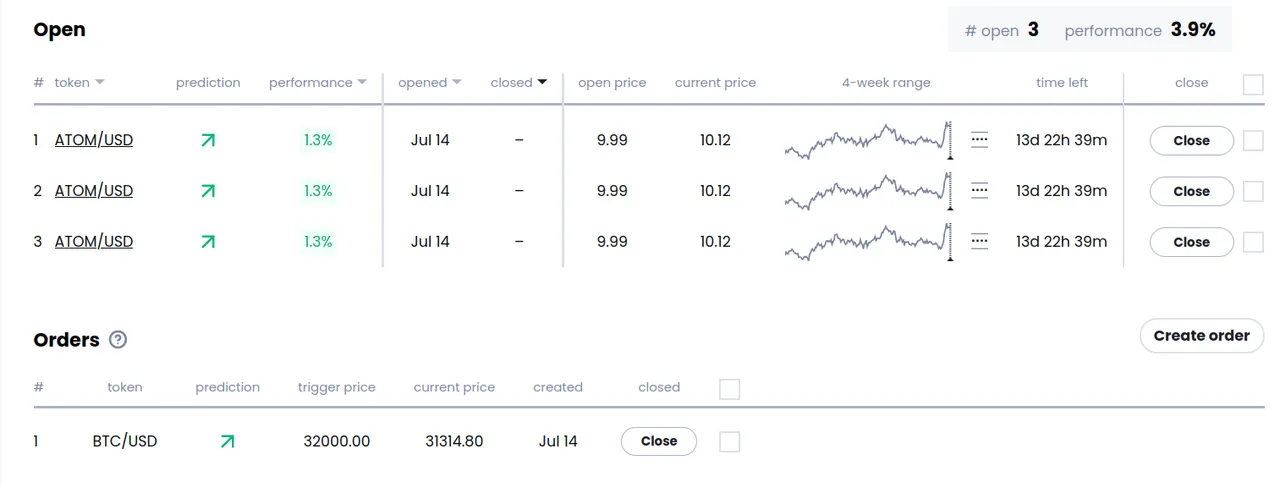Tick the select-all checkbox in Open header

[x=1253, y=85]
